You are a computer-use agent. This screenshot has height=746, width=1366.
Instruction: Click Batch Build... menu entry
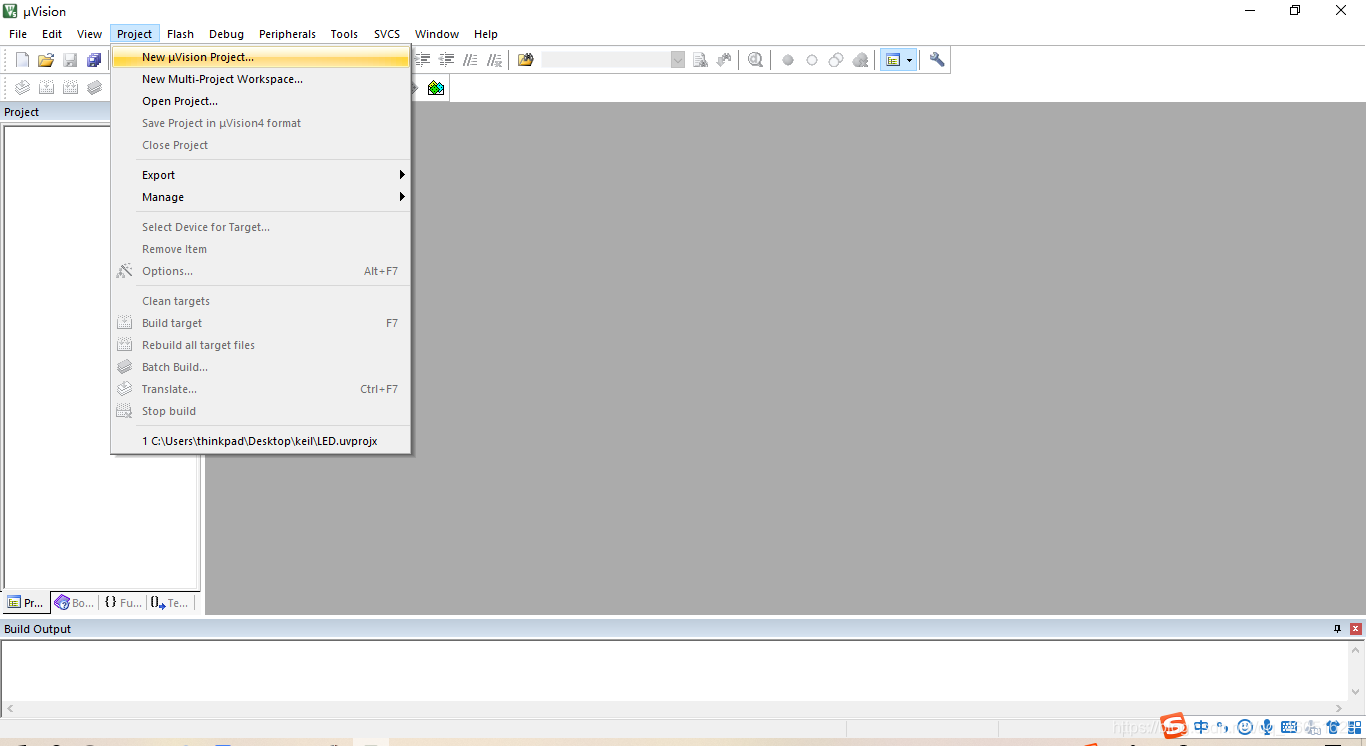point(261,367)
